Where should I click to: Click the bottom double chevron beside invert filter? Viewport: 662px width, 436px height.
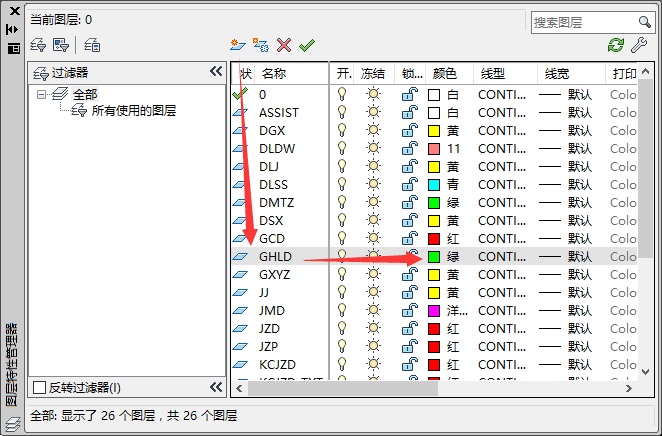pyautogui.click(x=216, y=387)
